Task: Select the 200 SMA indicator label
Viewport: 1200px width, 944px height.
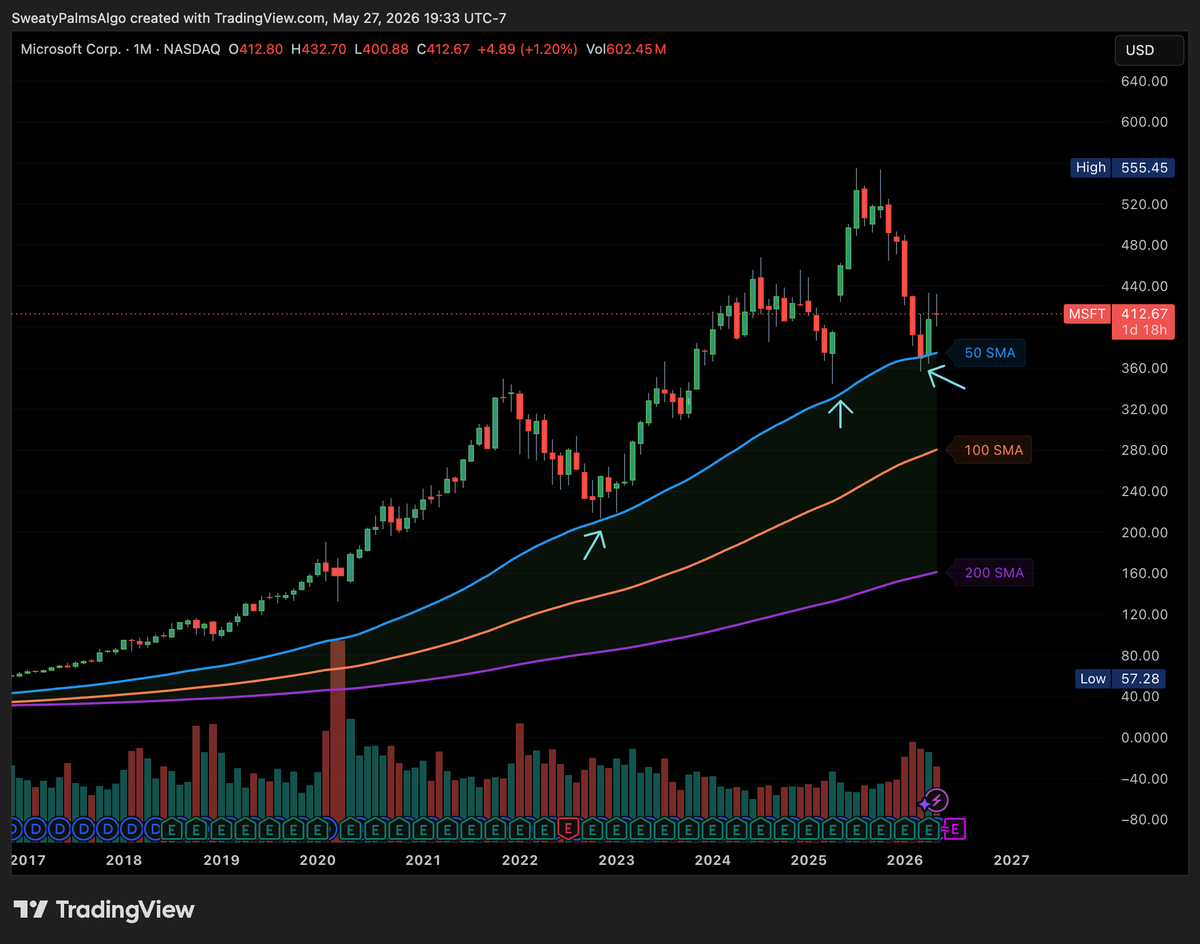Action: click(x=992, y=574)
